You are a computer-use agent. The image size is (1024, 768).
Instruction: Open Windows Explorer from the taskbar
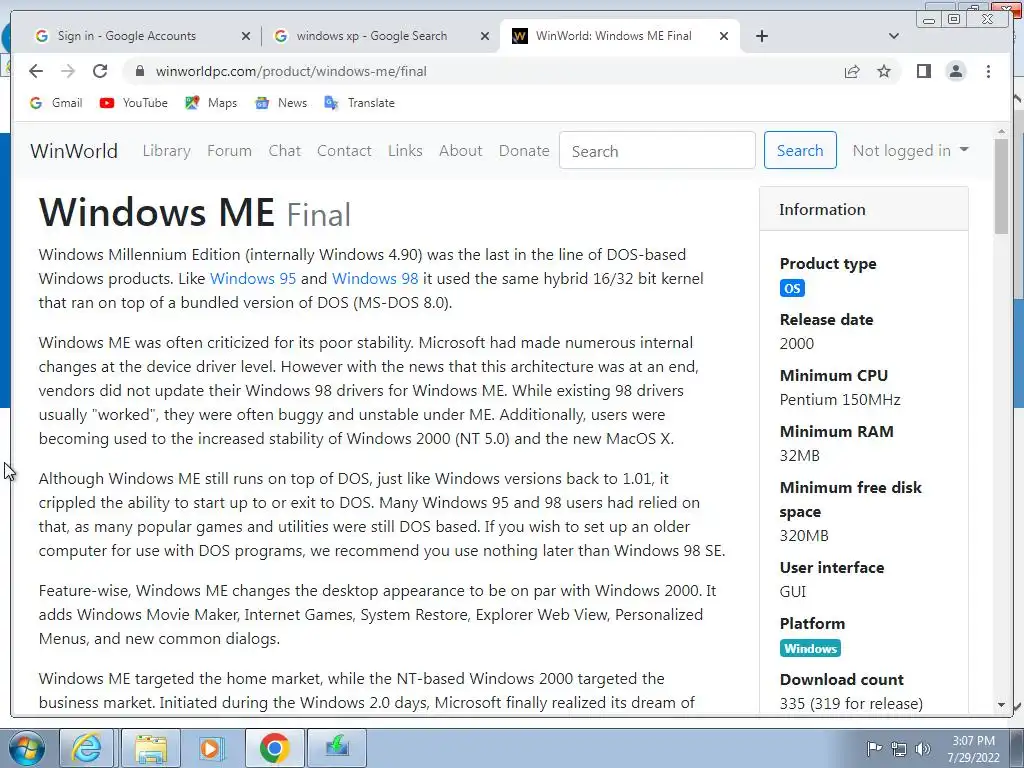[150, 748]
